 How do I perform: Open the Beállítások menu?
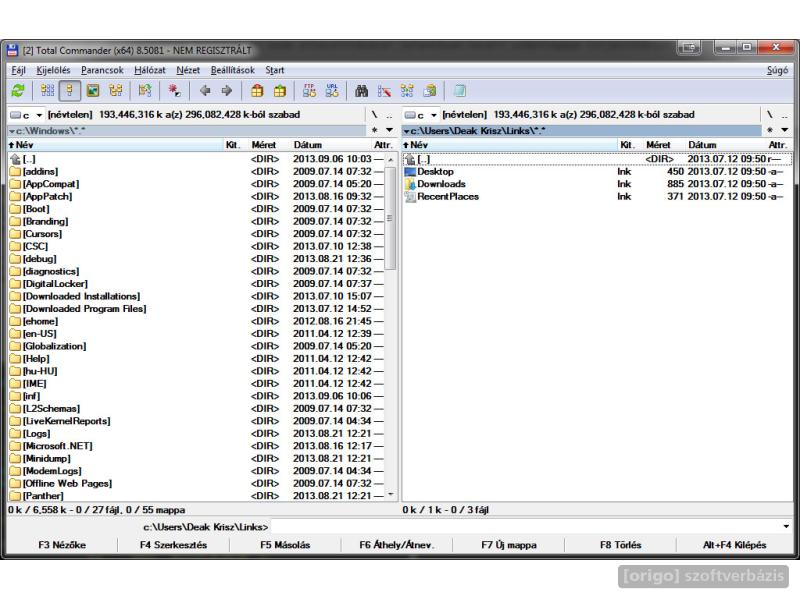(x=232, y=70)
